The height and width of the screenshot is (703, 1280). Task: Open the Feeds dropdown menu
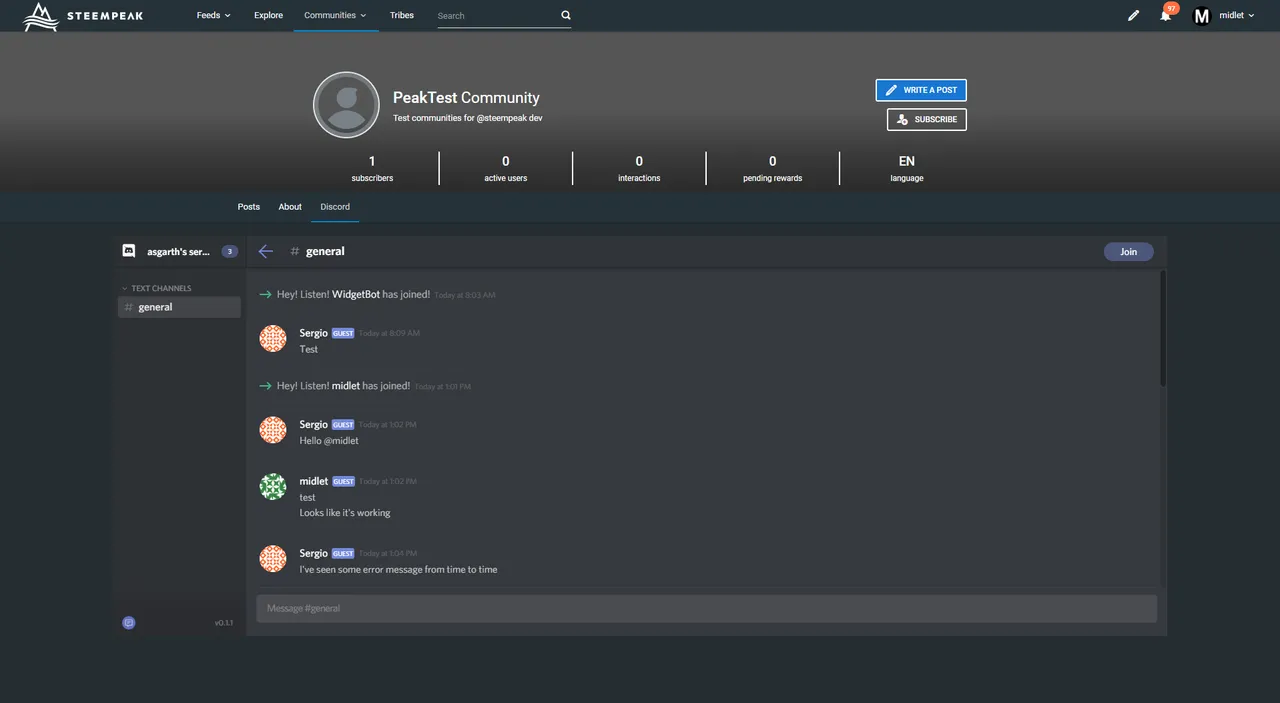(214, 16)
